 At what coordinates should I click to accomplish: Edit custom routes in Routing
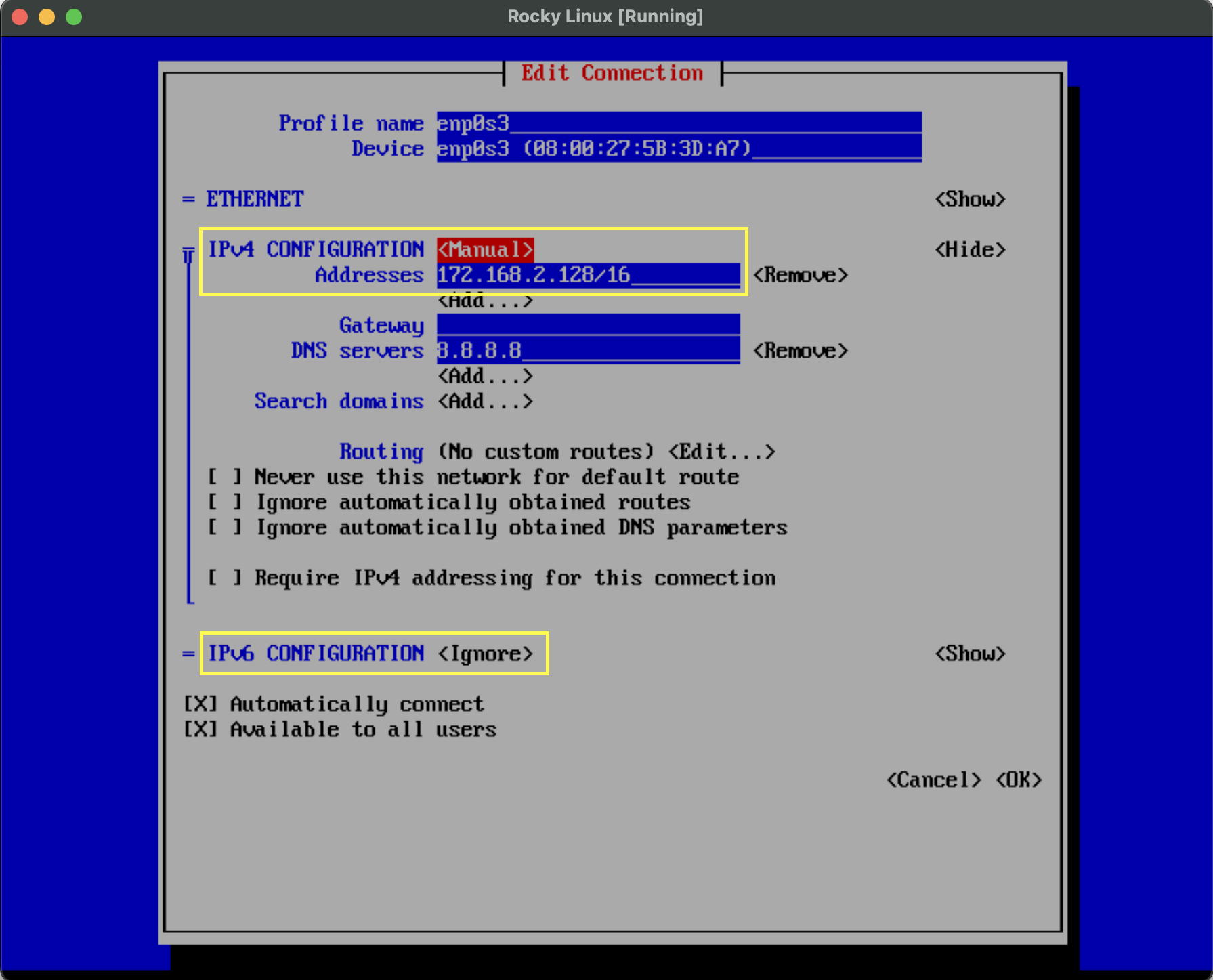click(x=722, y=452)
